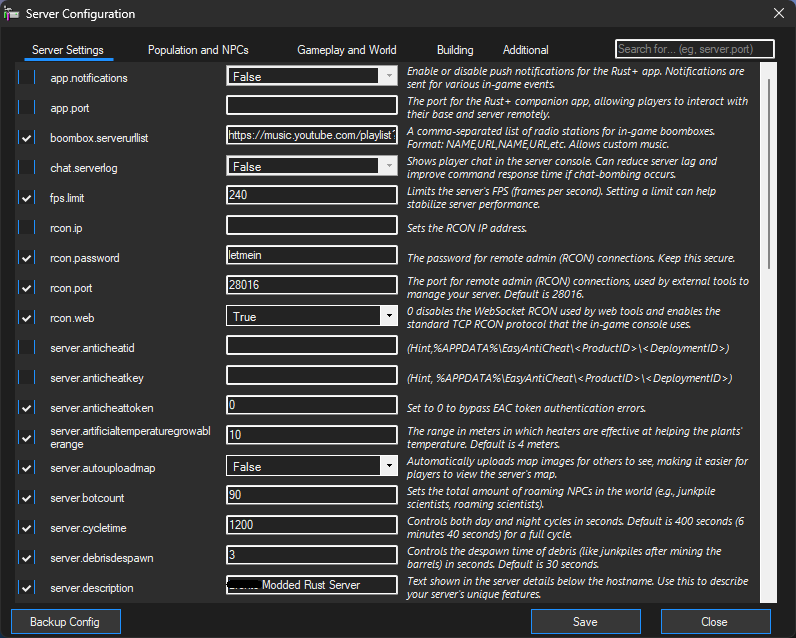796x638 pixels.
Task: Uncheck the rcon.web checkbox
Action: pyautogui.click(x=26, y=318)
